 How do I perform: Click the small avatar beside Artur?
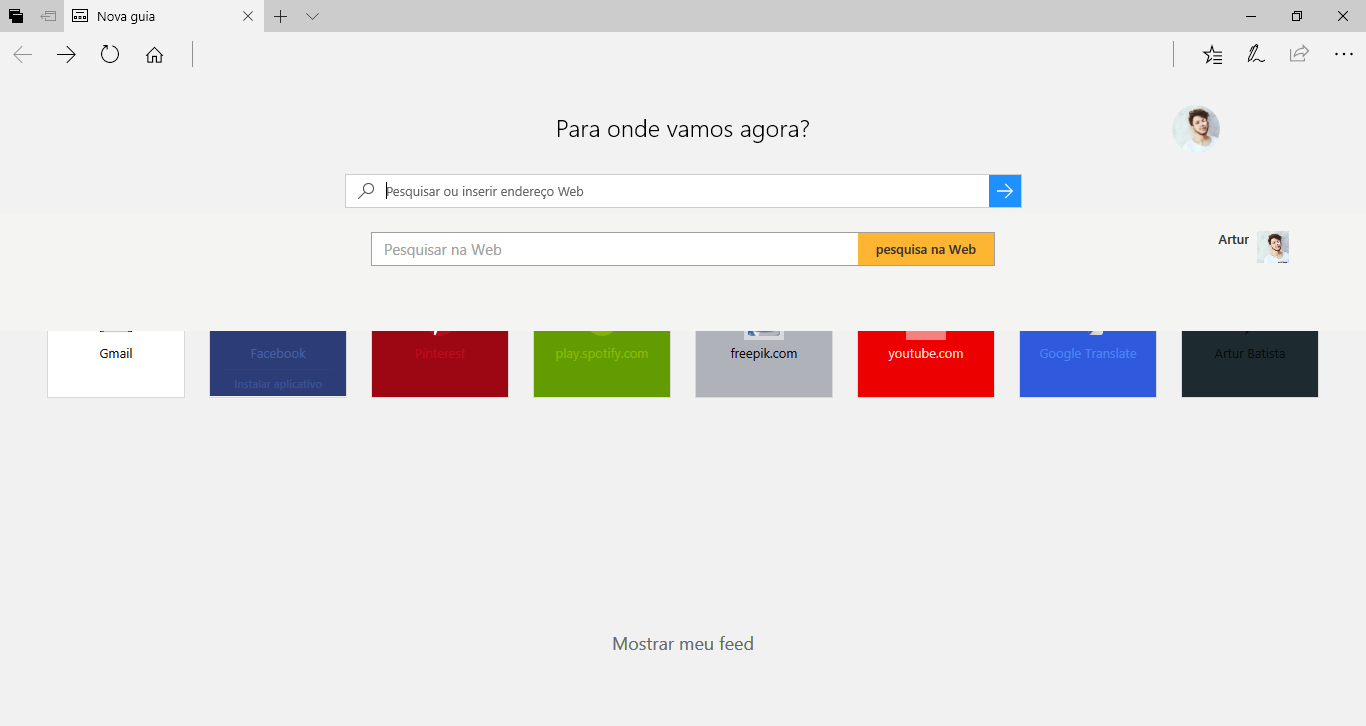(x=1273, y=247)
